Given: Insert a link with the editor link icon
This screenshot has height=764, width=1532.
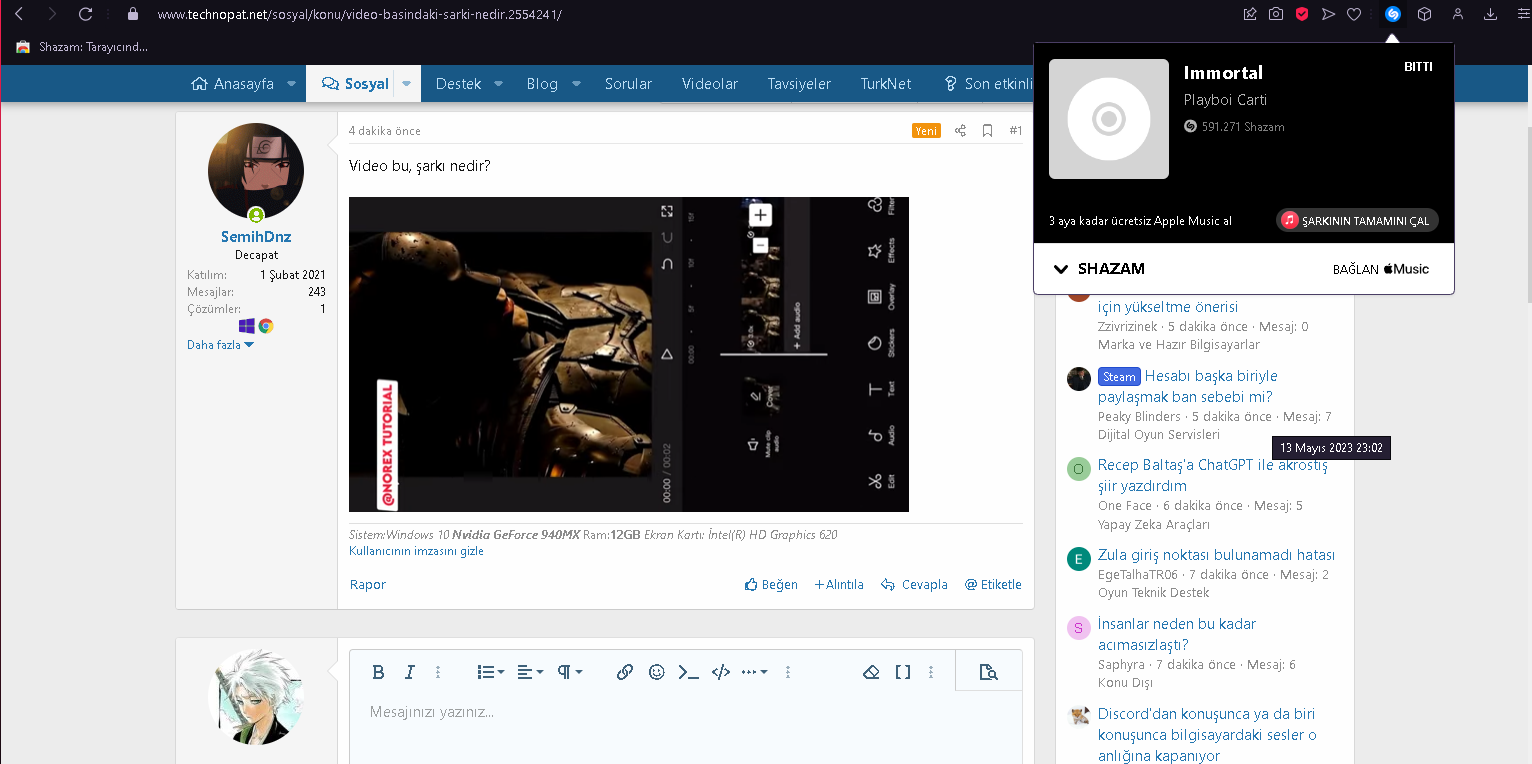Looking at the screenshot, I should tap(625, 672).
